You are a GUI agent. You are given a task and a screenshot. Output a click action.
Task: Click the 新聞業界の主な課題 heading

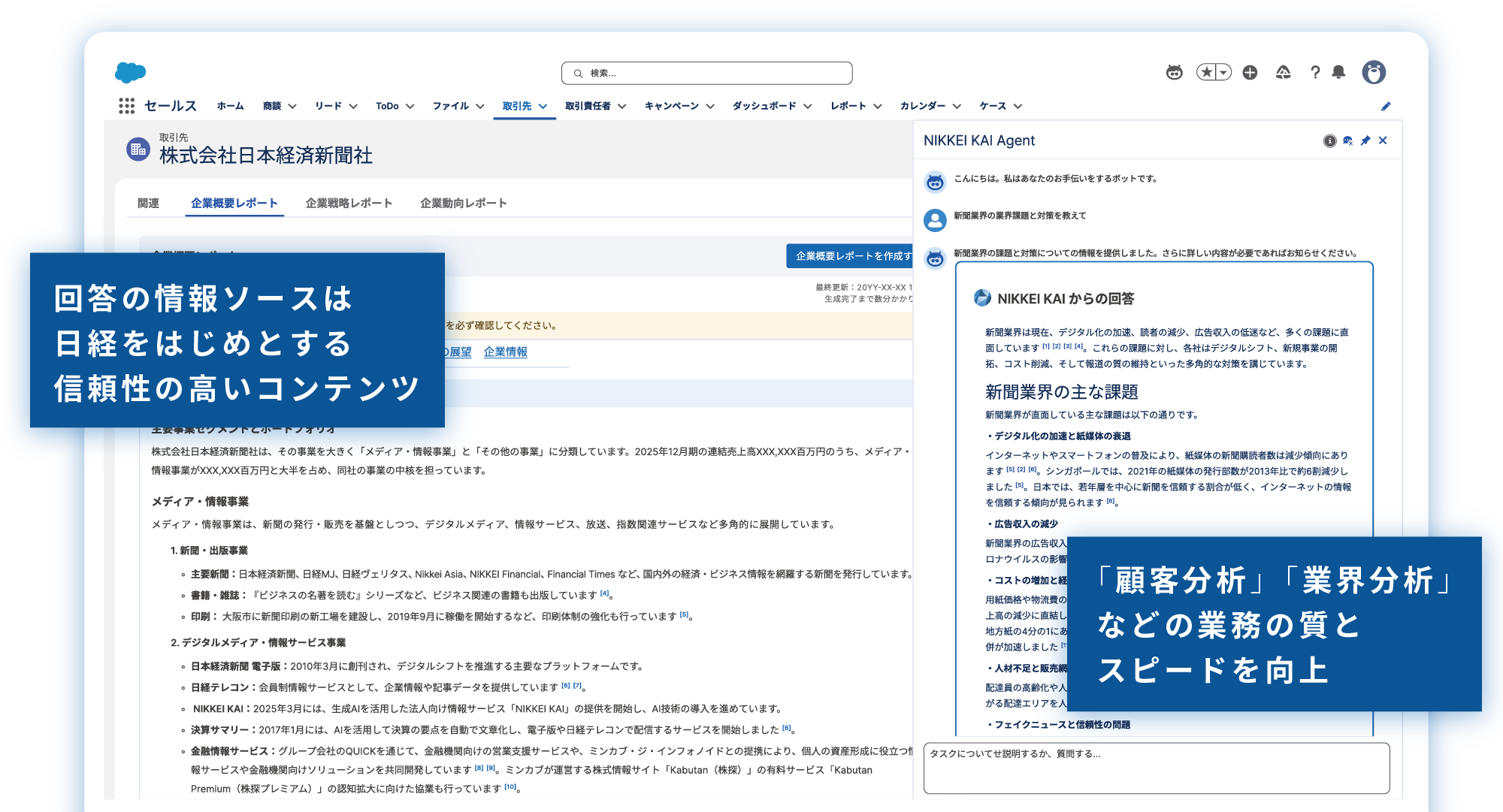pos(1061,391)
